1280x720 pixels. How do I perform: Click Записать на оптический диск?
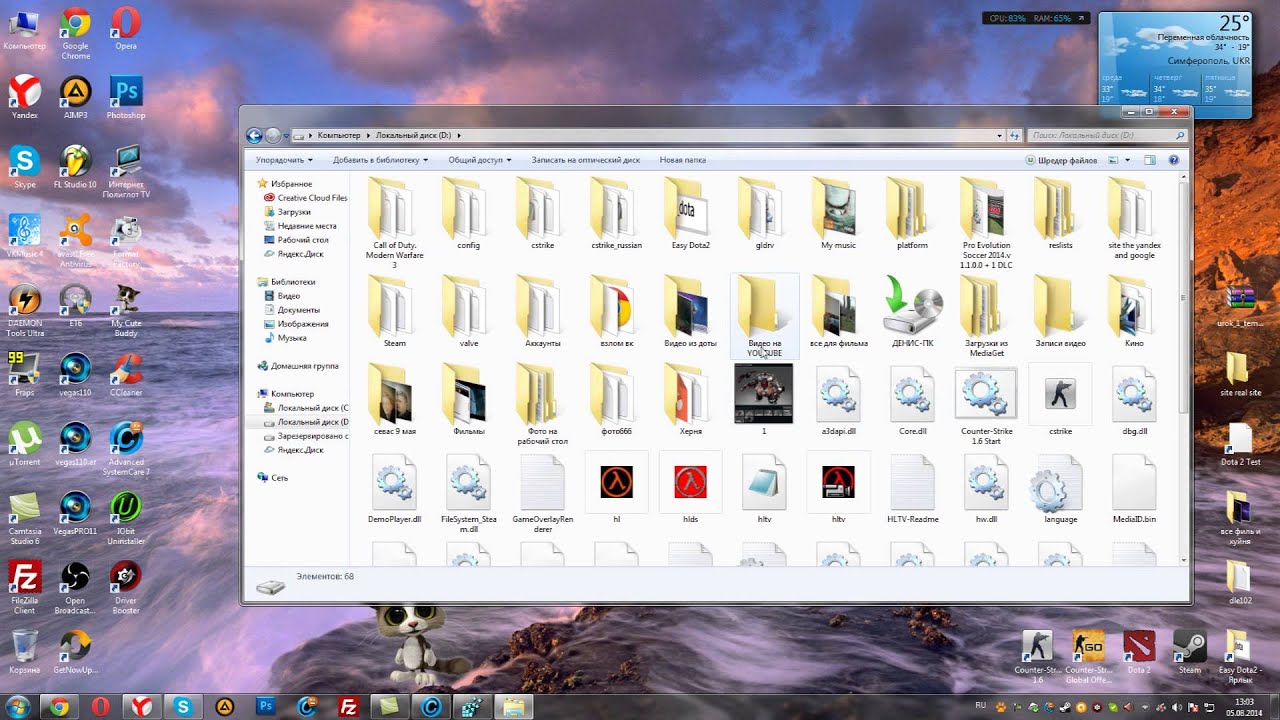(x=586, y=160)
